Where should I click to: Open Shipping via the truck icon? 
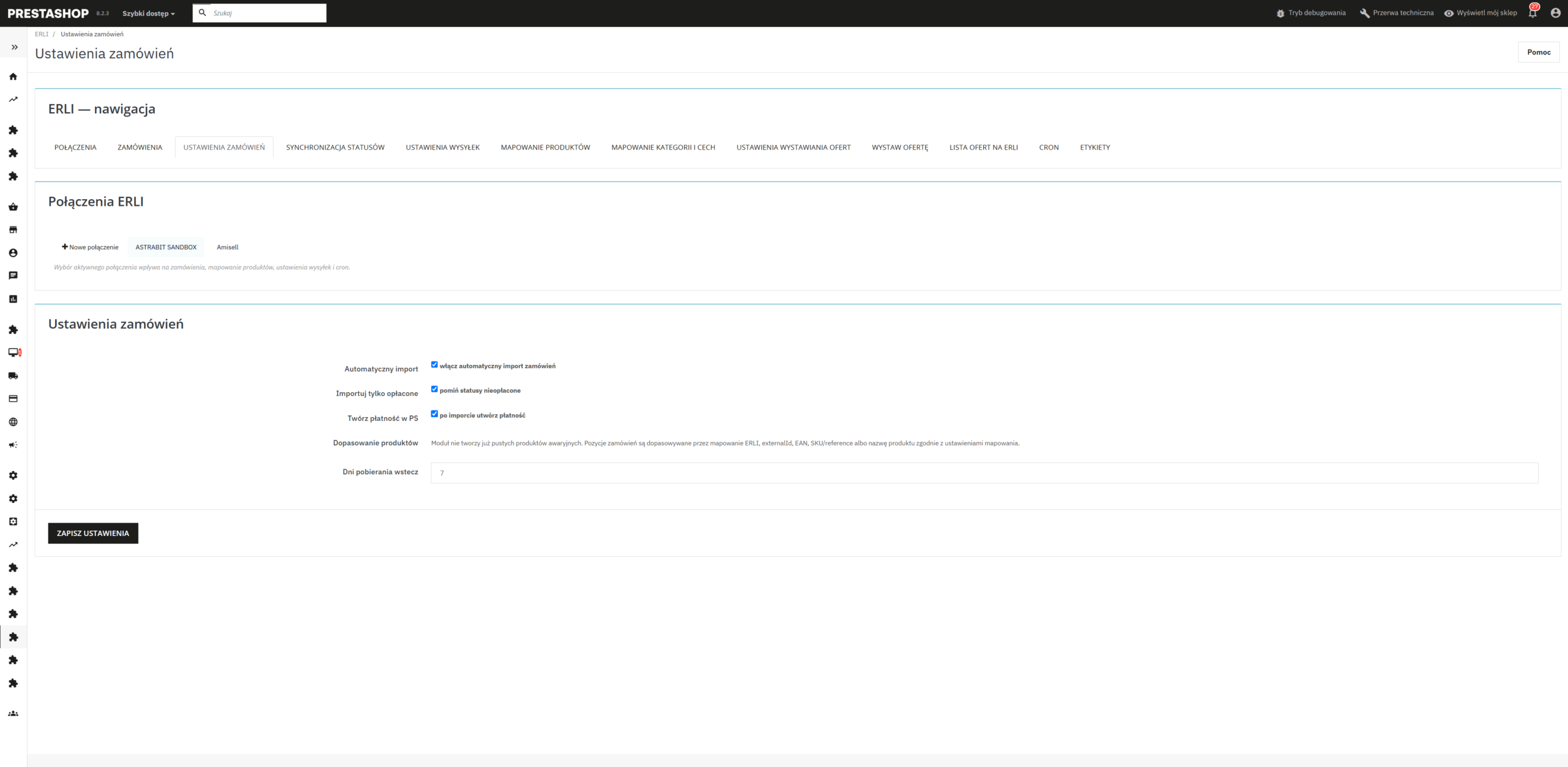[13, 376]
